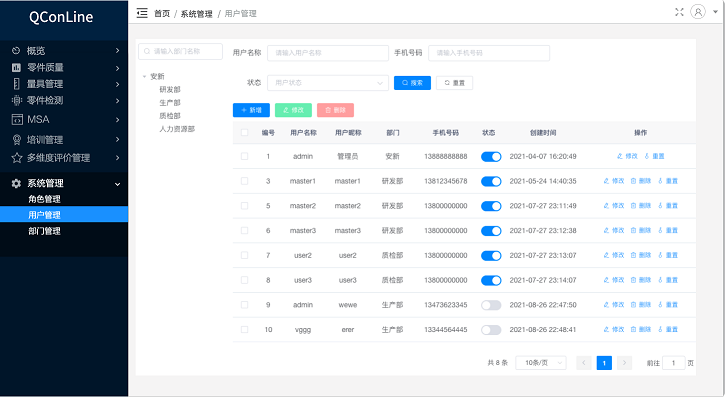Click the 重置 button next to search
725x399 pixels.
click(455, 83)
